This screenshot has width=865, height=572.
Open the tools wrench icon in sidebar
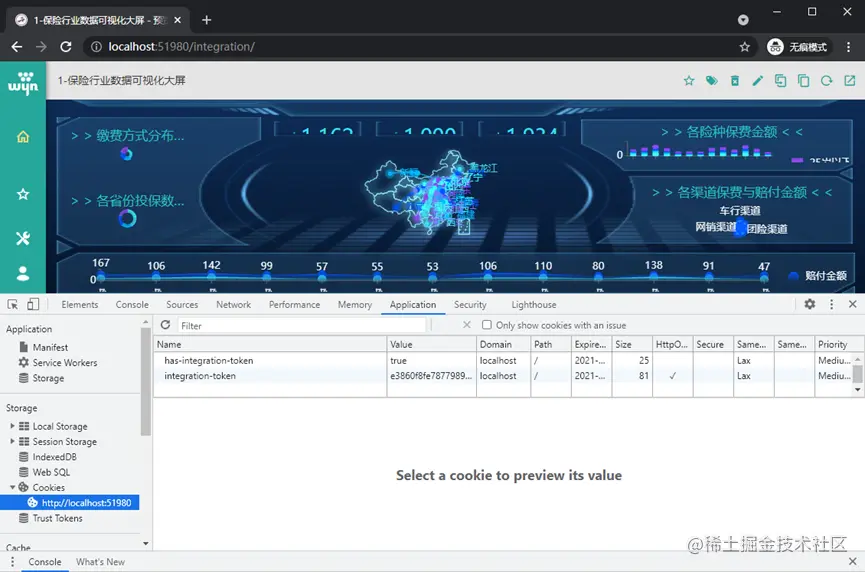pyautogui.click(x=23, y=238)
